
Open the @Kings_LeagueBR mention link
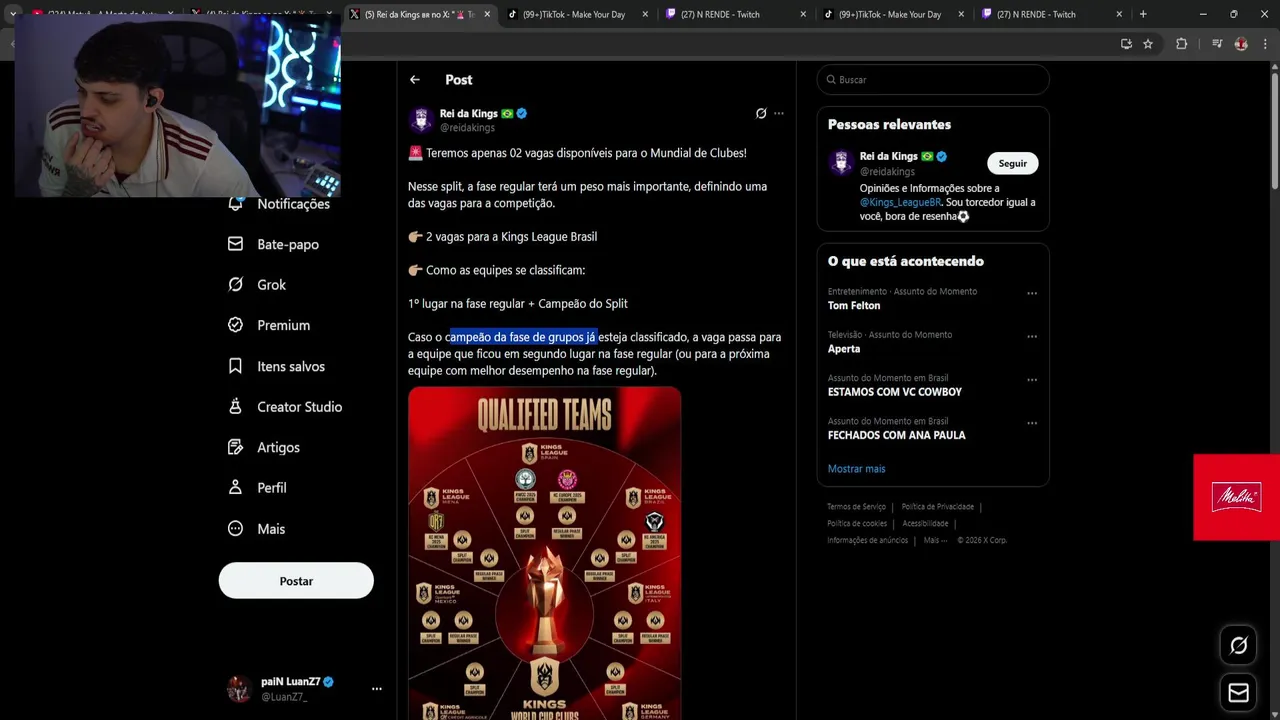coord(901,202)
